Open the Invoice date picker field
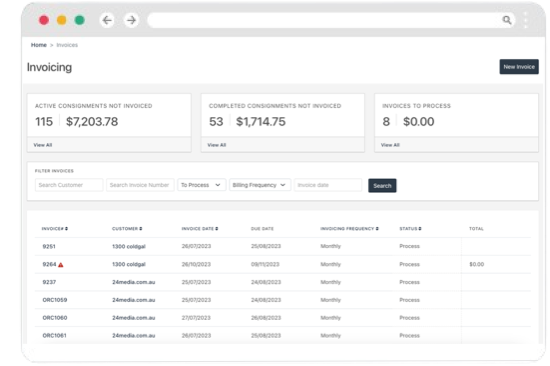Image resolution: width=550 pixels, height=366 pixels. pyautogui.click(x=328, y=185)
